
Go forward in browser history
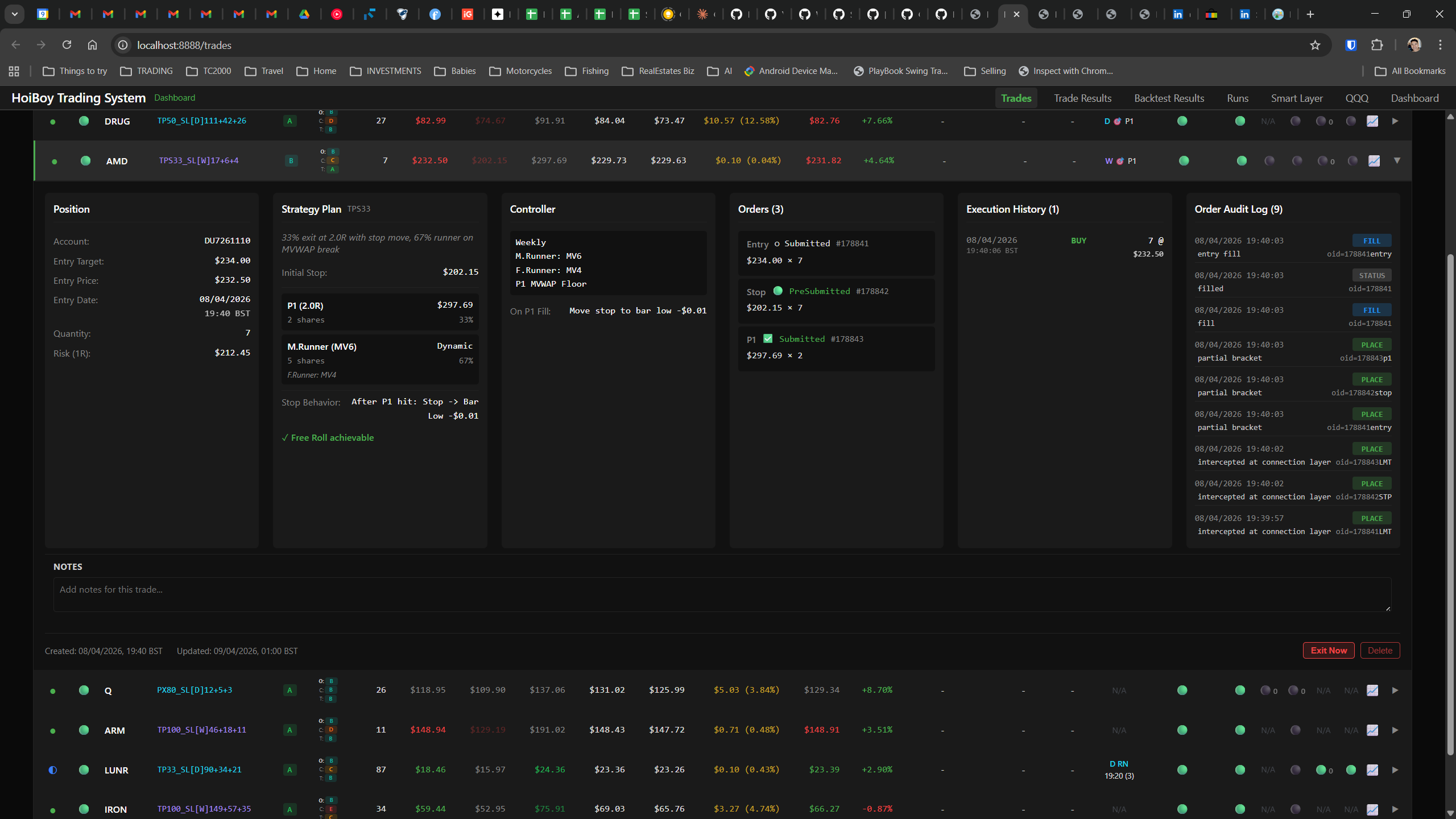pyautogui.click(x=41, y=45)
